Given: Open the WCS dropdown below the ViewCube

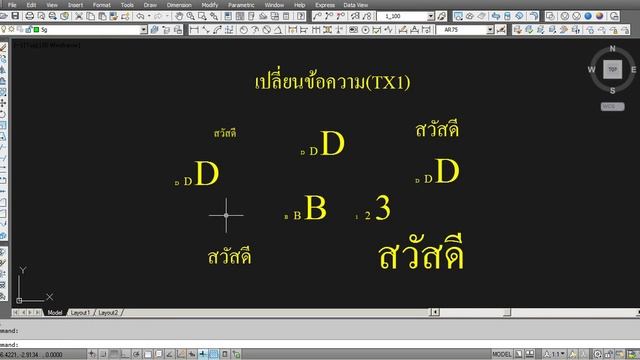Looking at the screenshot, I should (x=613, y=107).
